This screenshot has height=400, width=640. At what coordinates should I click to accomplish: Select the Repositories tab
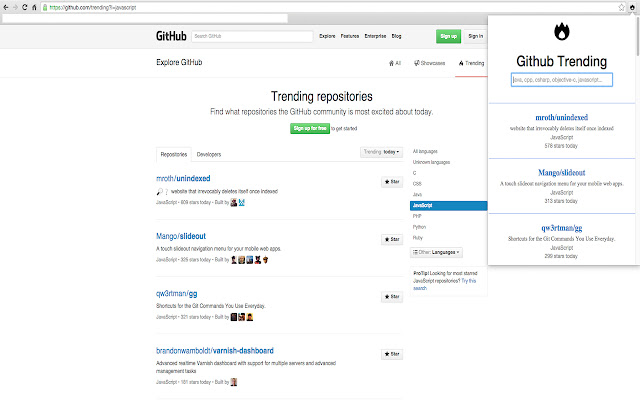coord(173,154)
